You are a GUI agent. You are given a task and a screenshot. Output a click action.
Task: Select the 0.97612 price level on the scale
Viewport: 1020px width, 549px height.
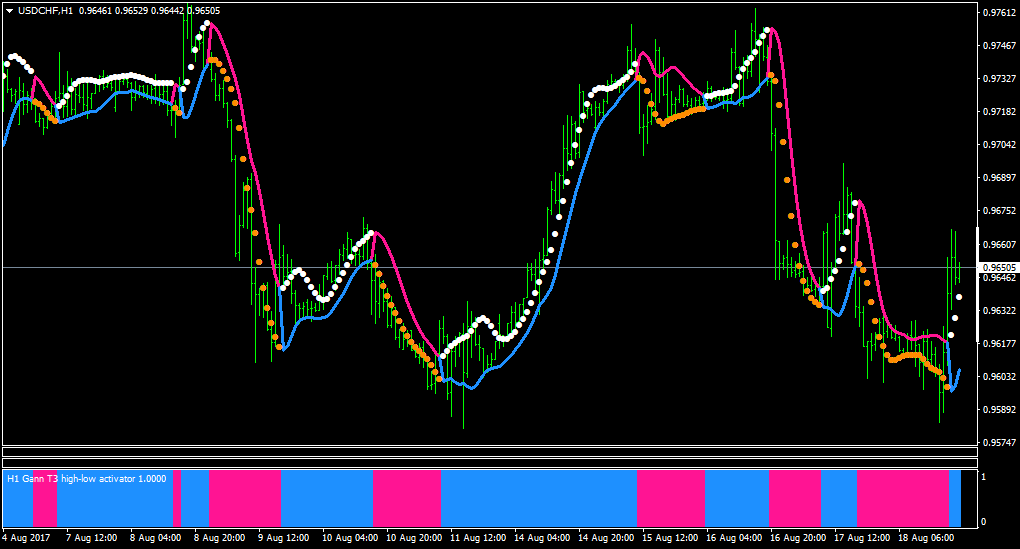click(x=1000, y=12)
